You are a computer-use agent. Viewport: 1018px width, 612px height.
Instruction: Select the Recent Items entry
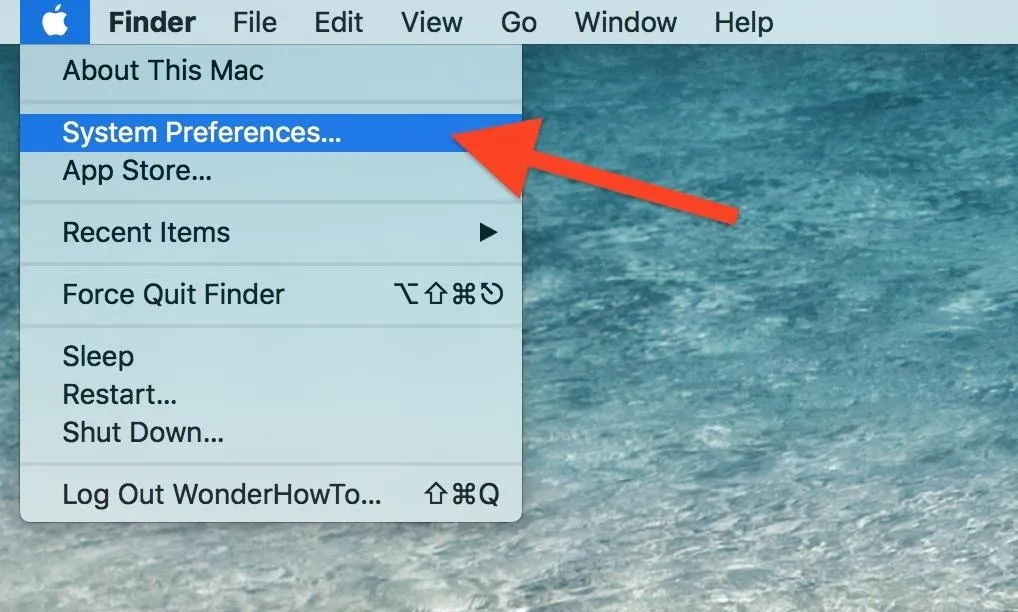[271, 232]
